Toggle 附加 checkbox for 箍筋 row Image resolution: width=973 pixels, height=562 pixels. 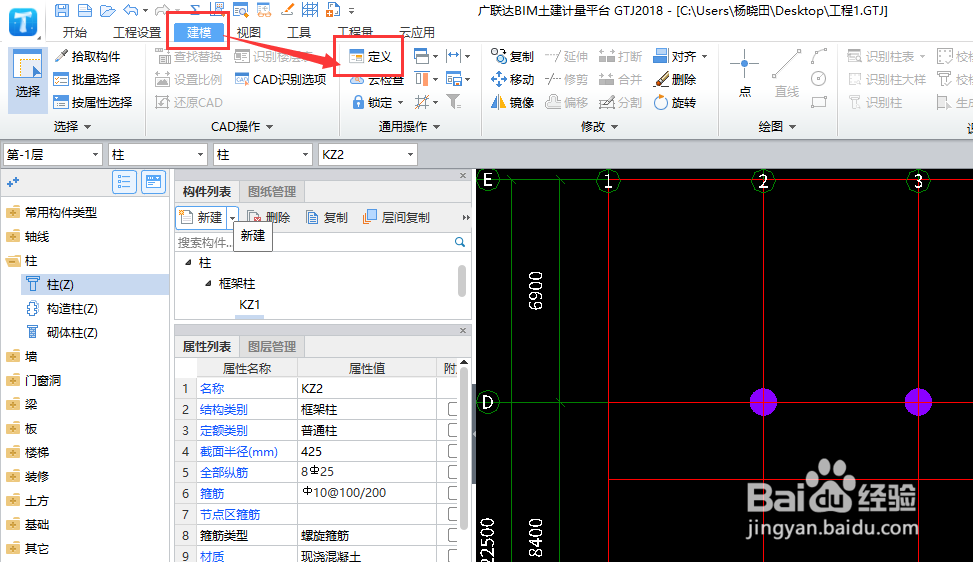tap(452, 493)
